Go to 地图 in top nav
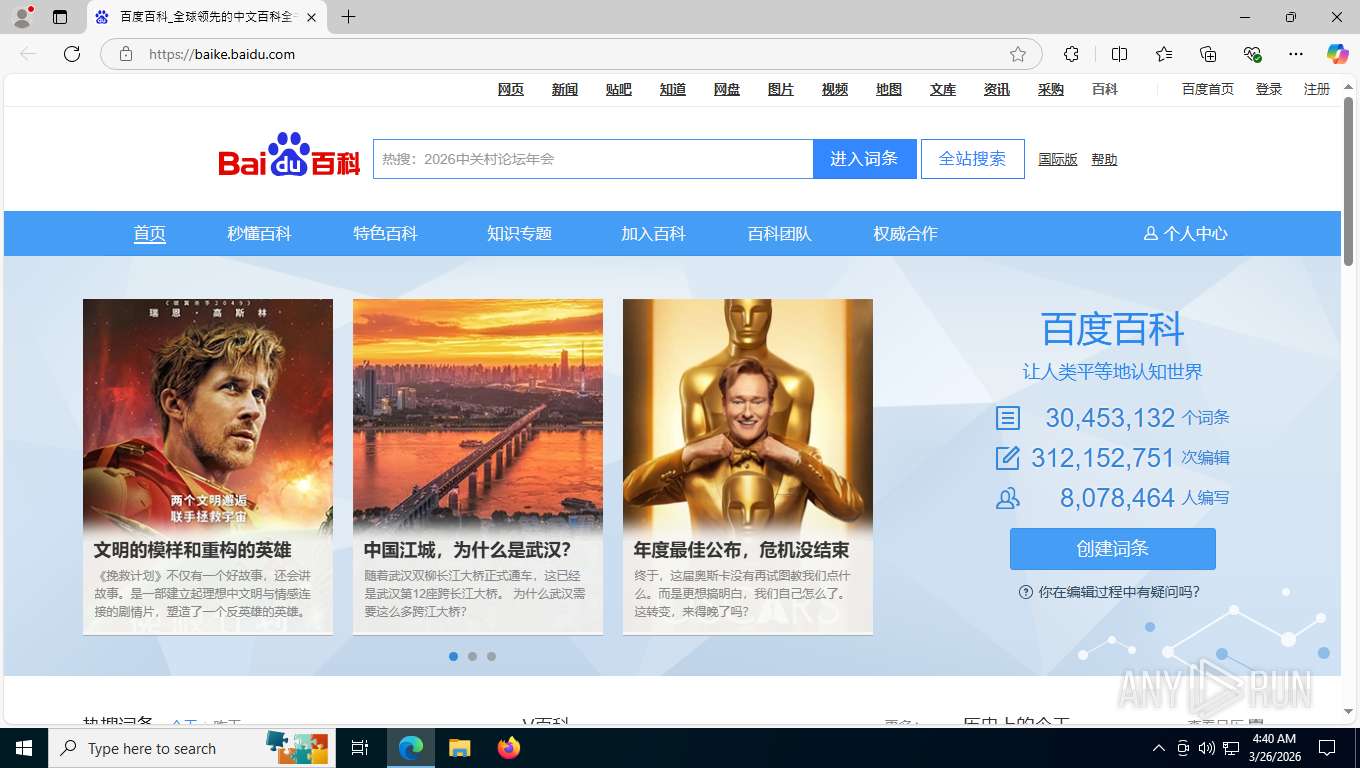The width and height of the screenshot is (1360, 768). coord(889,89)
